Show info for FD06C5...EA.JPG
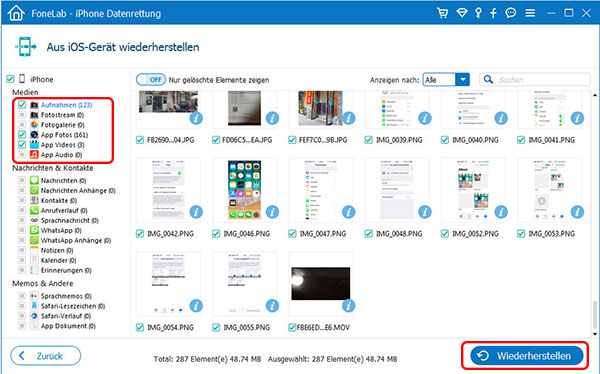Viewport: 600px width, 374px height. [x=272, y=118]
